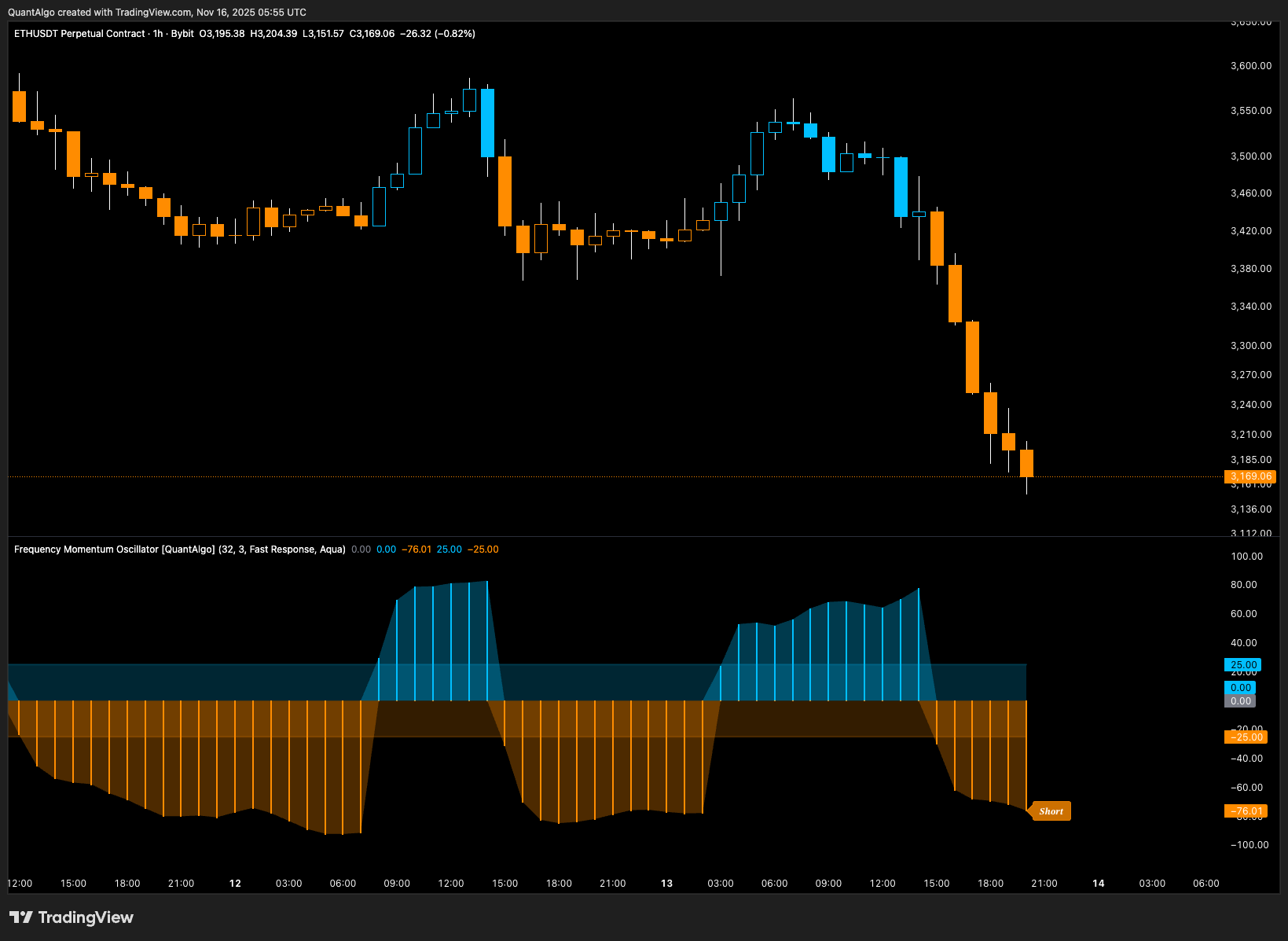
Task: Click the O3,195.38 open value in header
Action: (x=222, y=34)
